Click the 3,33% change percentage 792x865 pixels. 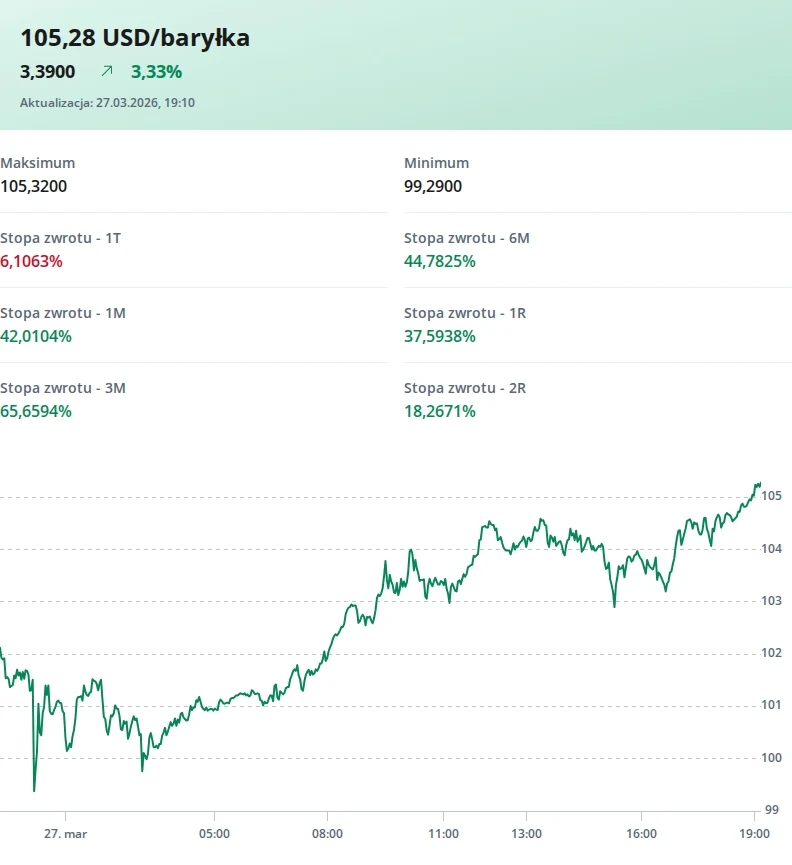coord(156,72)
